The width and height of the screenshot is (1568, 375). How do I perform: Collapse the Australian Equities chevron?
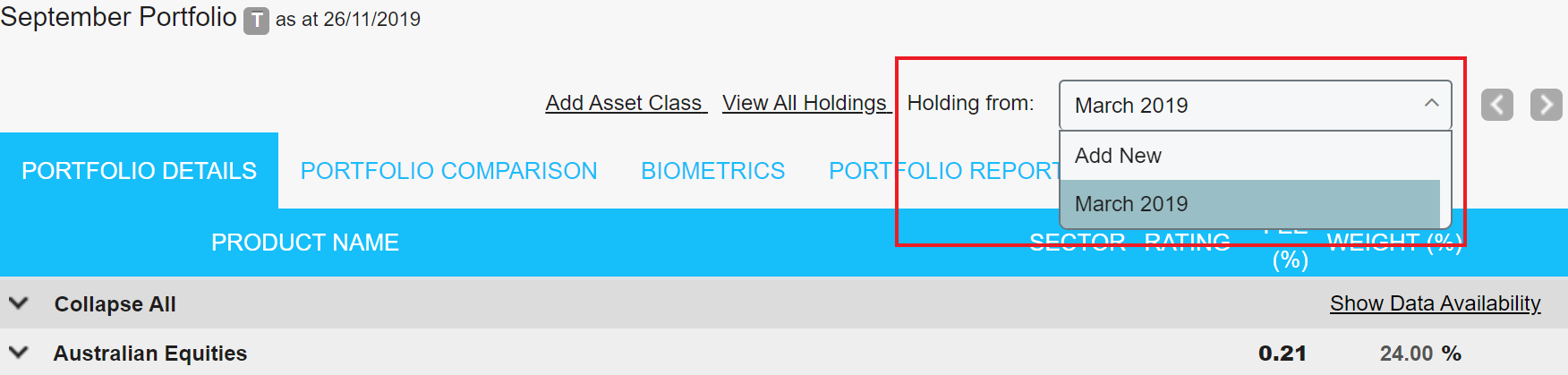(x=18, y=353)
